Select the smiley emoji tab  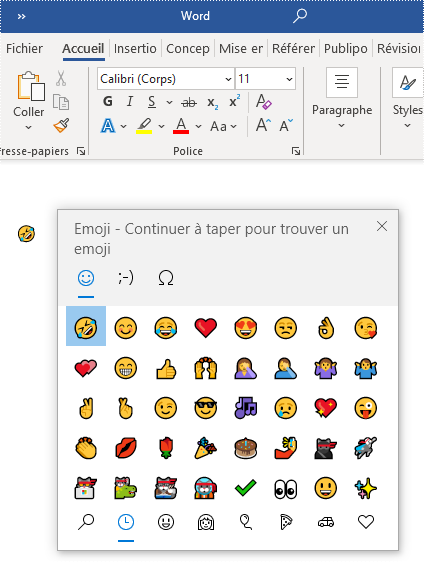(x=86, y=278)
